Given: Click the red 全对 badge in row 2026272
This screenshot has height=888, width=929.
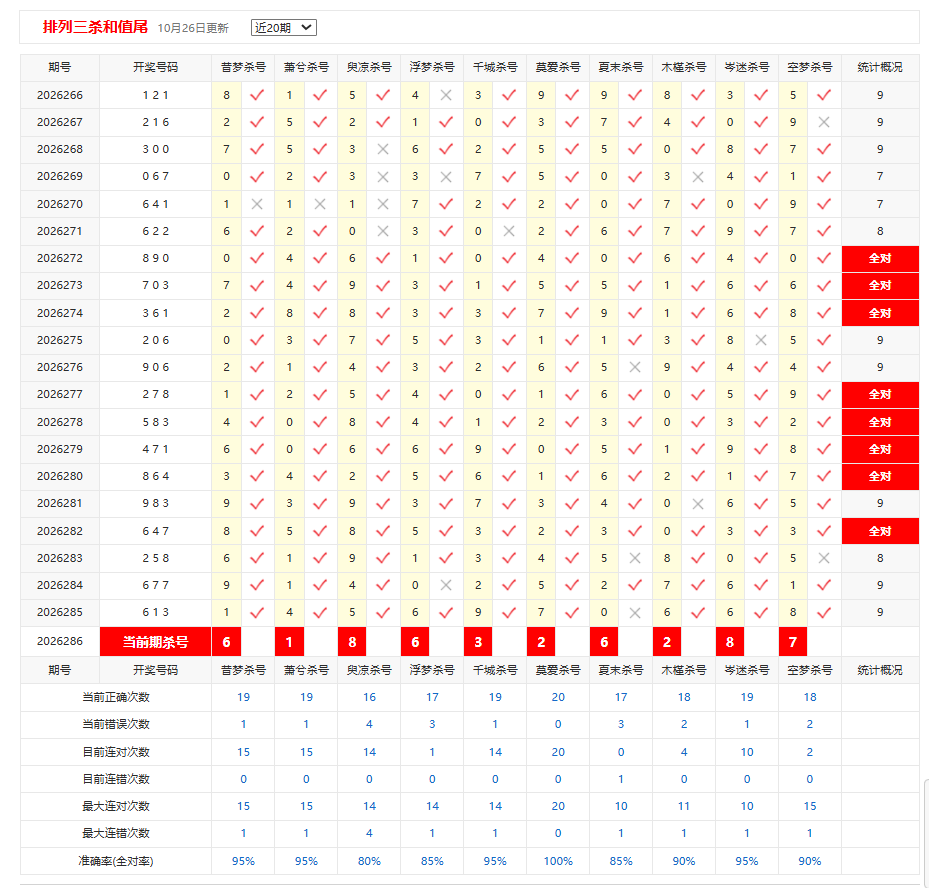Looking at the screenshot, I should pyautogui.click(x=880, y=258).
